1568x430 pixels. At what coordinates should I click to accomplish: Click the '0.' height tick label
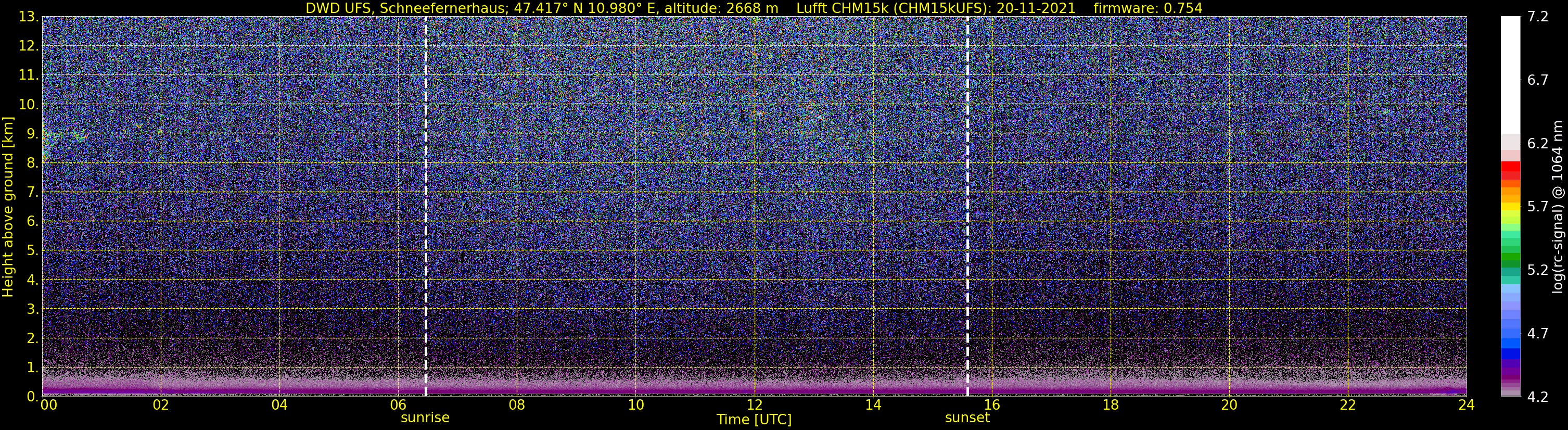32,397
